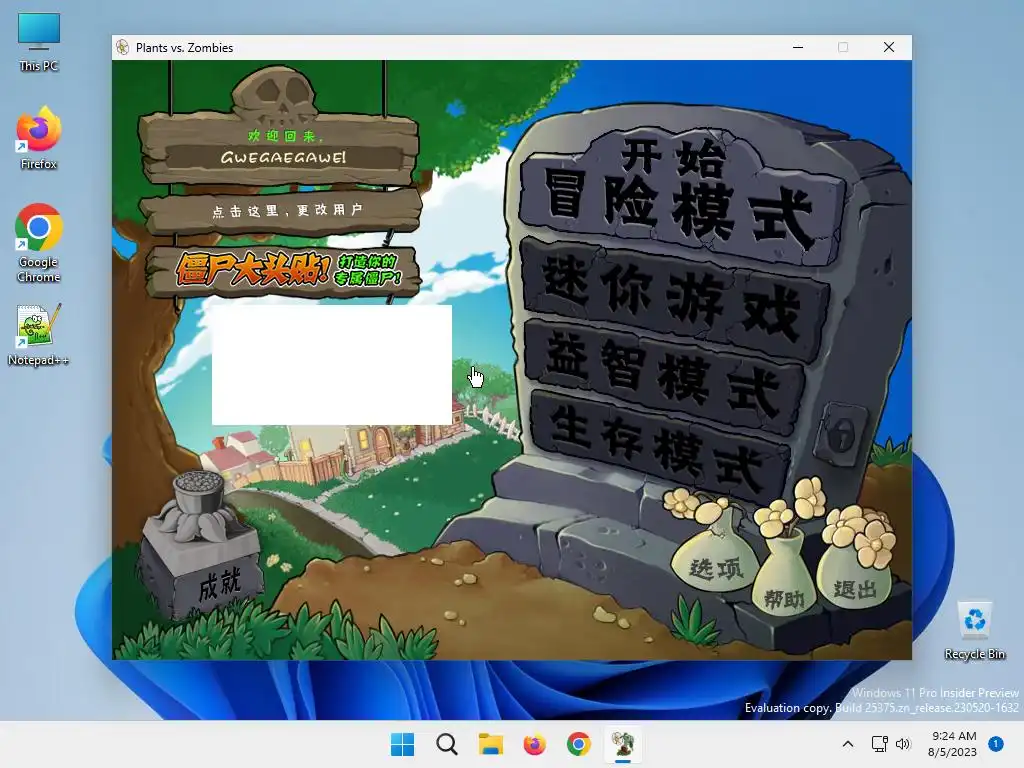Open Recycle Bin desktop icon
This screenshot has width=1024, height=768.
click(974, 630)
